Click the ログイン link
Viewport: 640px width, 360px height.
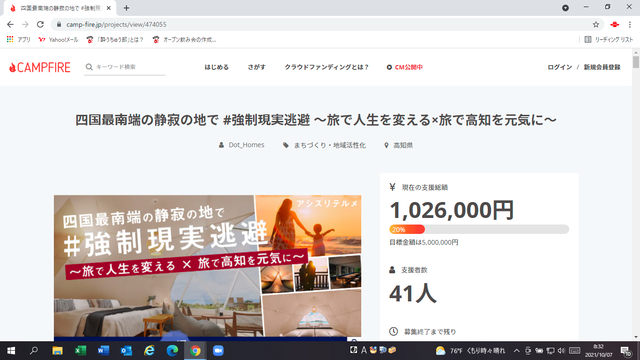(560, 67)
